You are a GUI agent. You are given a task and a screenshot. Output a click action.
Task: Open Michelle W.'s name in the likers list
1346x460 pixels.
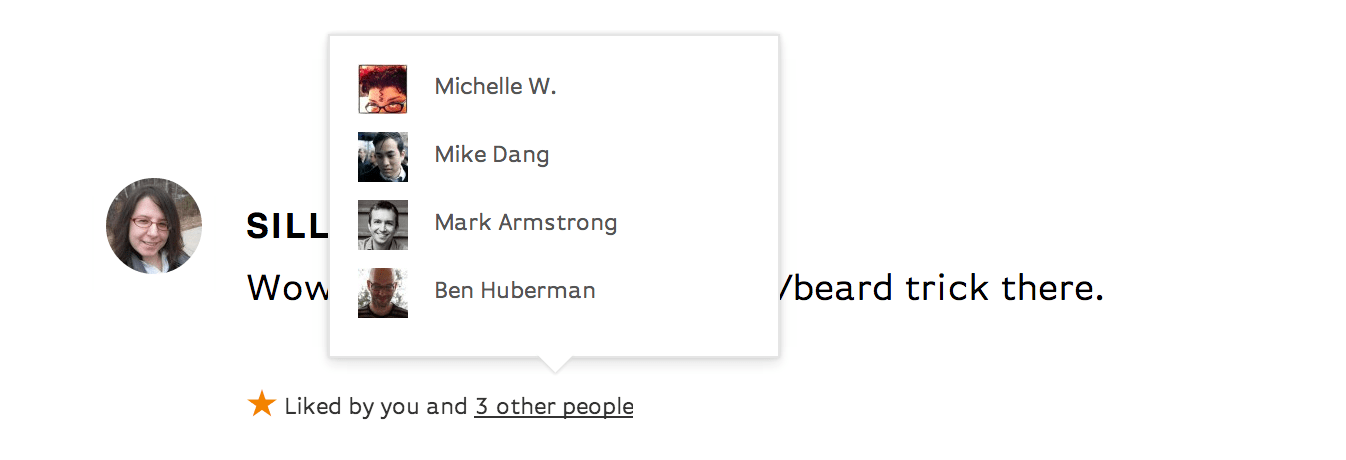coord(495,87)
